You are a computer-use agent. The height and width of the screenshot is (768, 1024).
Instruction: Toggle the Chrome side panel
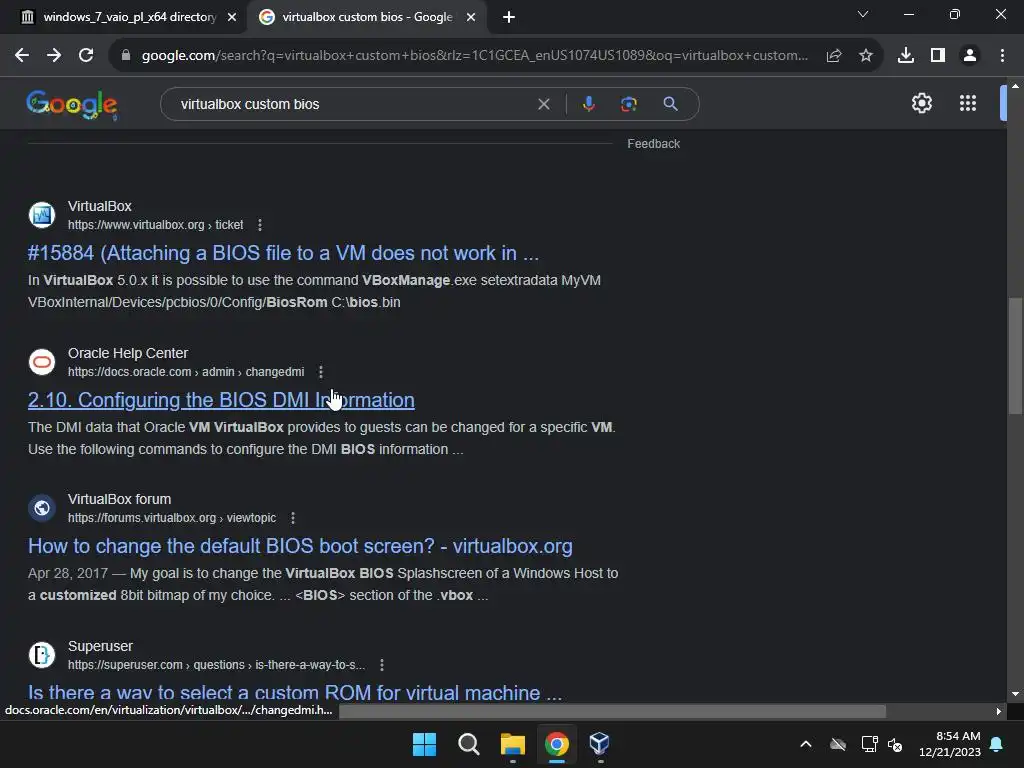pos(938,56)
